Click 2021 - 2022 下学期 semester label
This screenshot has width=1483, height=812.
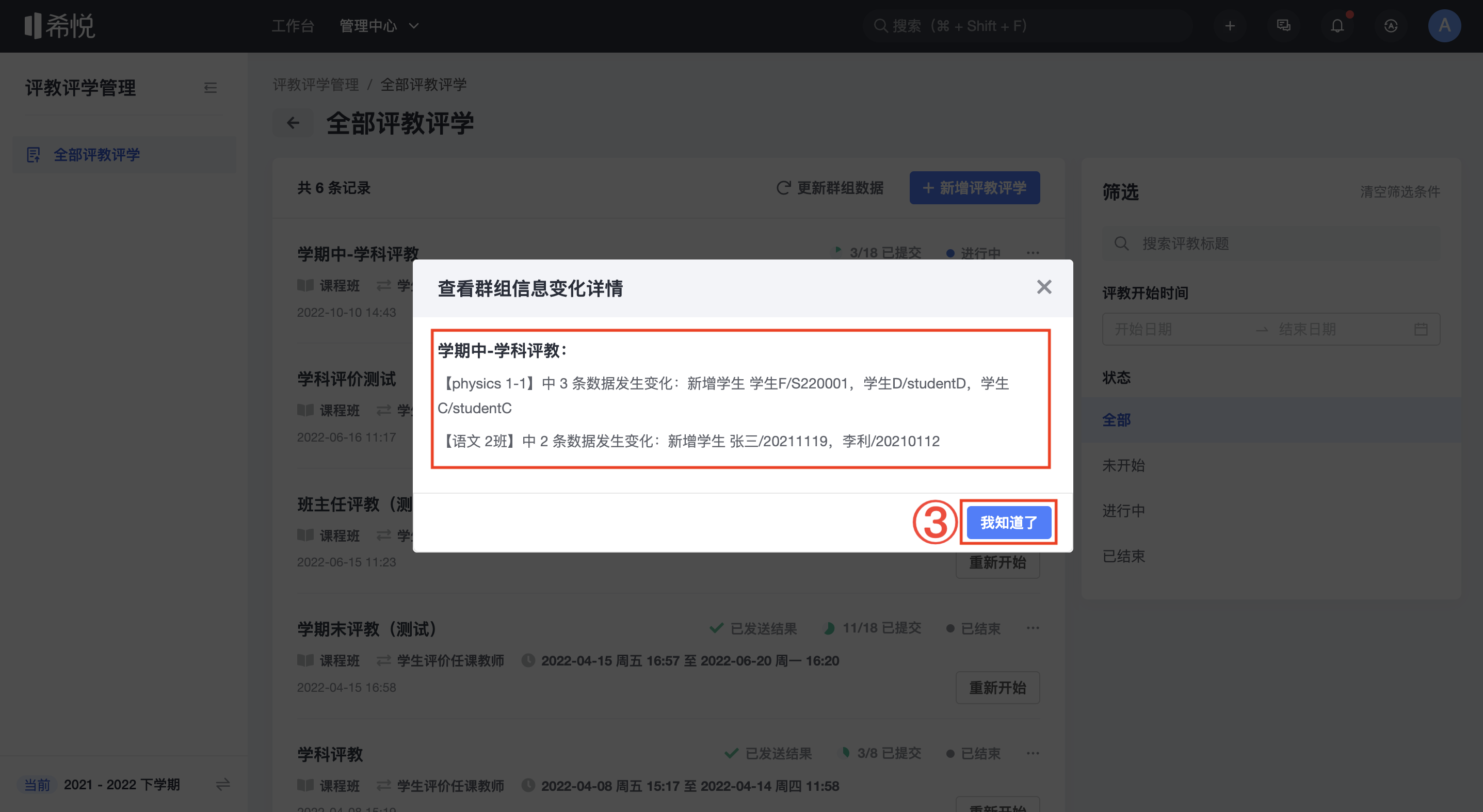click(x=122, y=784)
